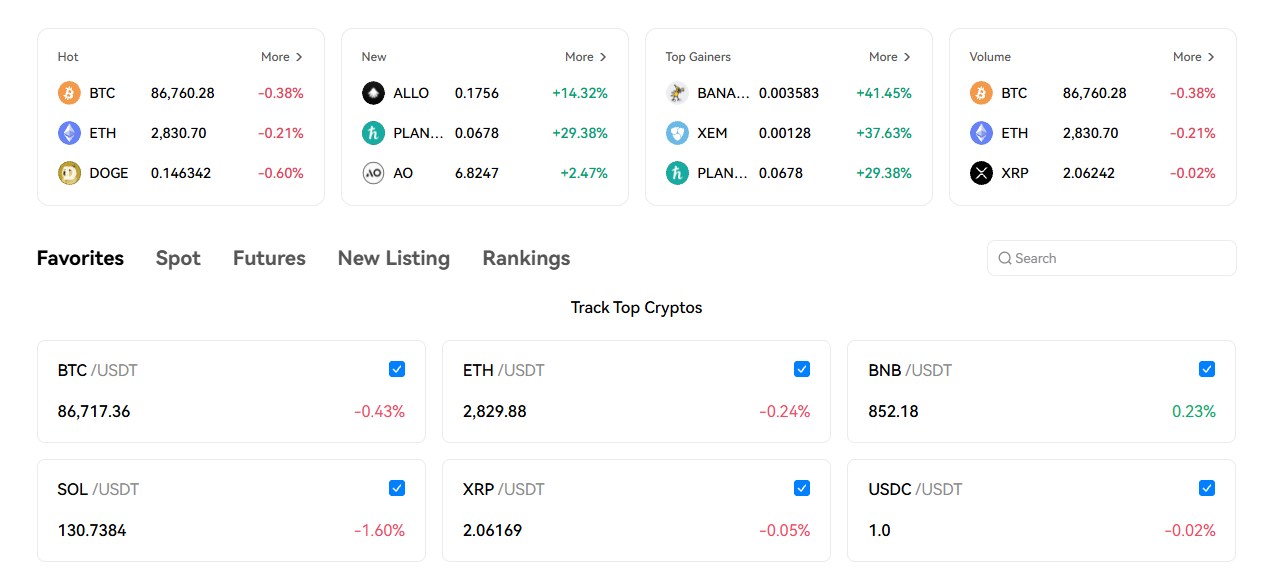Uncheck the BTC/USDT favorite checkbox

pyautogui.click(x=397, y=369)
